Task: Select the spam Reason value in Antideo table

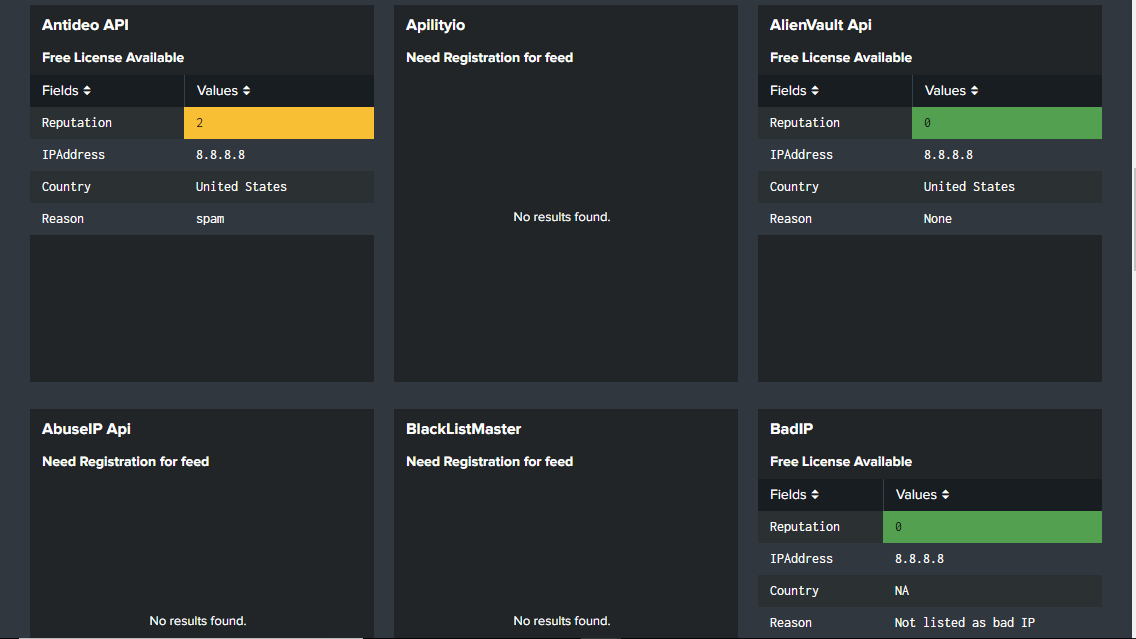Action: 210,218
